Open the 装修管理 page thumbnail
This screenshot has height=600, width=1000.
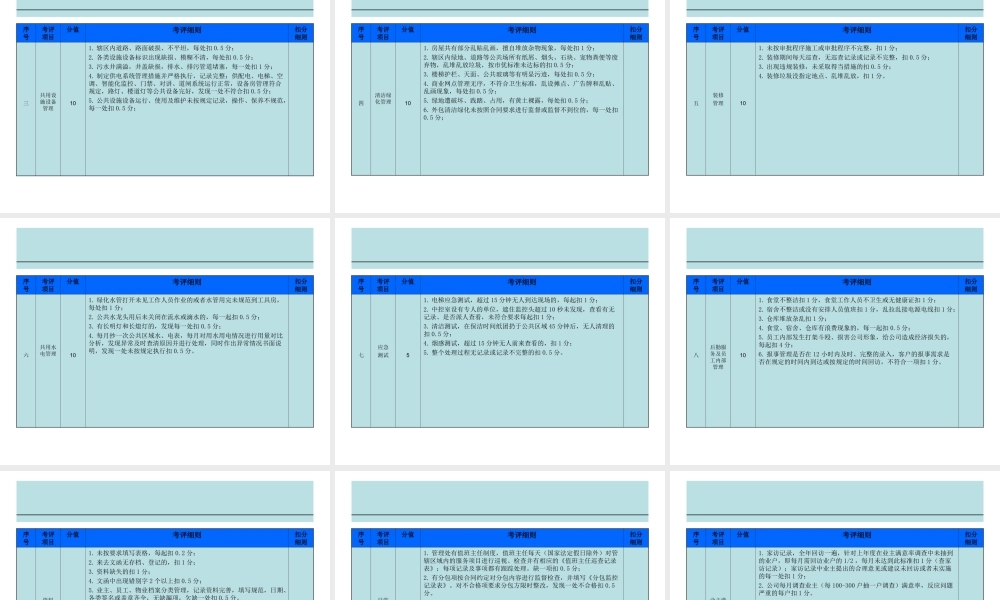(x=835, y=105)
